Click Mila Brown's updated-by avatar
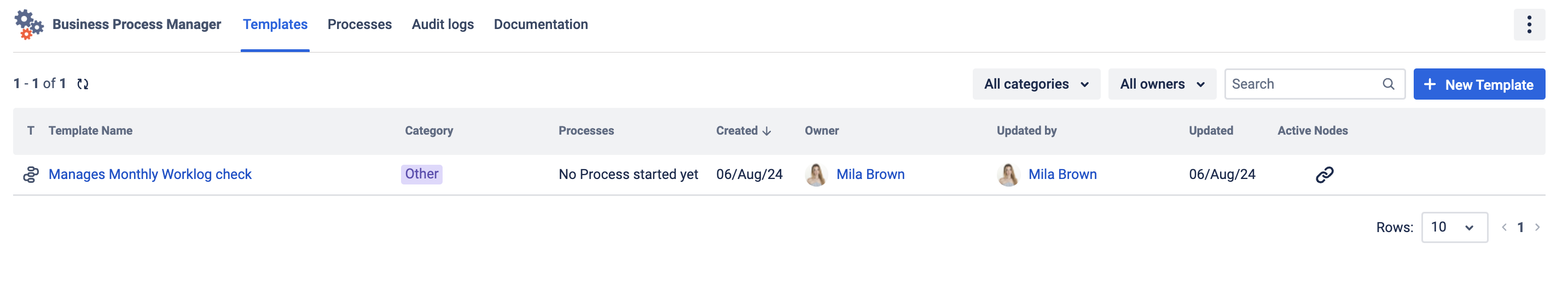 tap(1008, 175)
